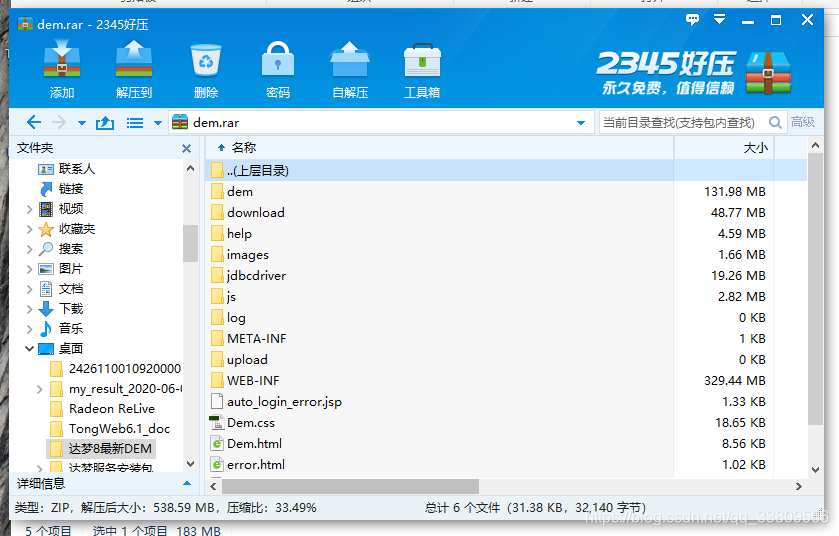This screenshot has width=839, height=536.
Task: Expand the 图片 tree node
Action: click(x=29, y=269)
